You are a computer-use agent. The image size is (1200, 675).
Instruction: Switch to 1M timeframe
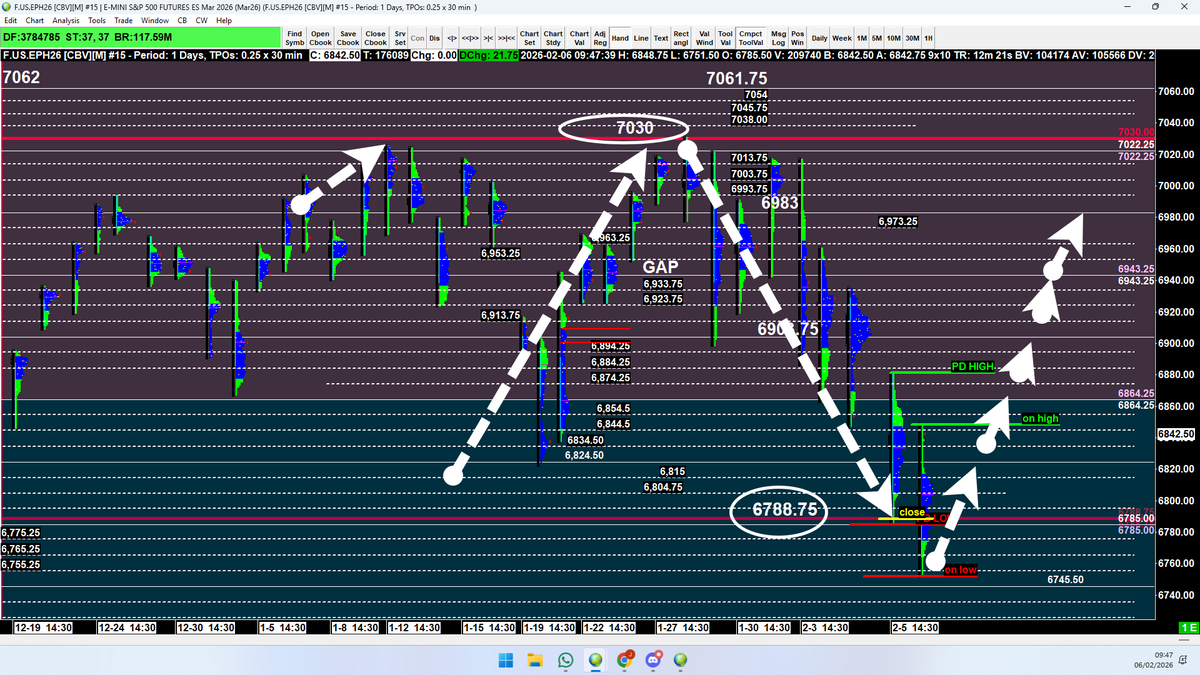click(x=862, y=38)
